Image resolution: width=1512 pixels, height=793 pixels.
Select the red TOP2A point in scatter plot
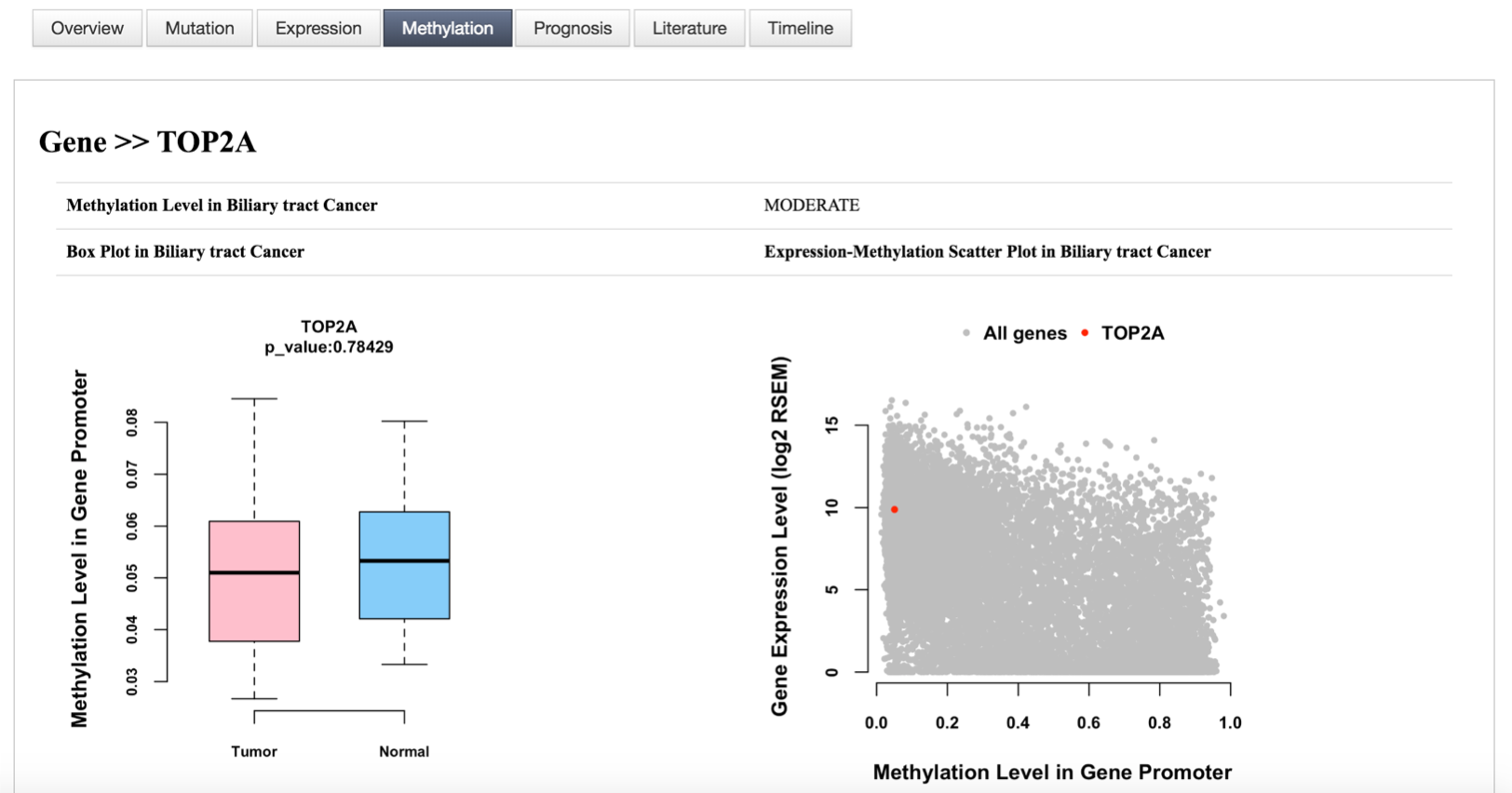[894, 509]
